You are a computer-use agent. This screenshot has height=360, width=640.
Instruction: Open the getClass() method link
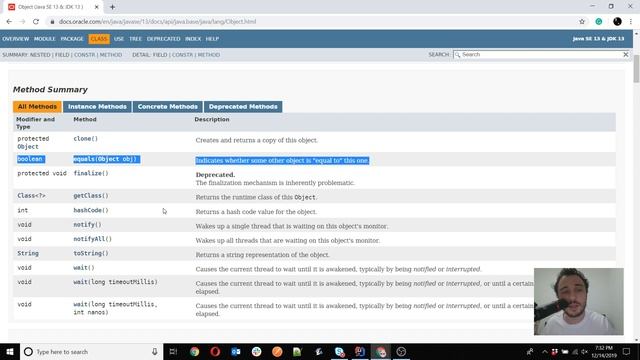[91, 196]
